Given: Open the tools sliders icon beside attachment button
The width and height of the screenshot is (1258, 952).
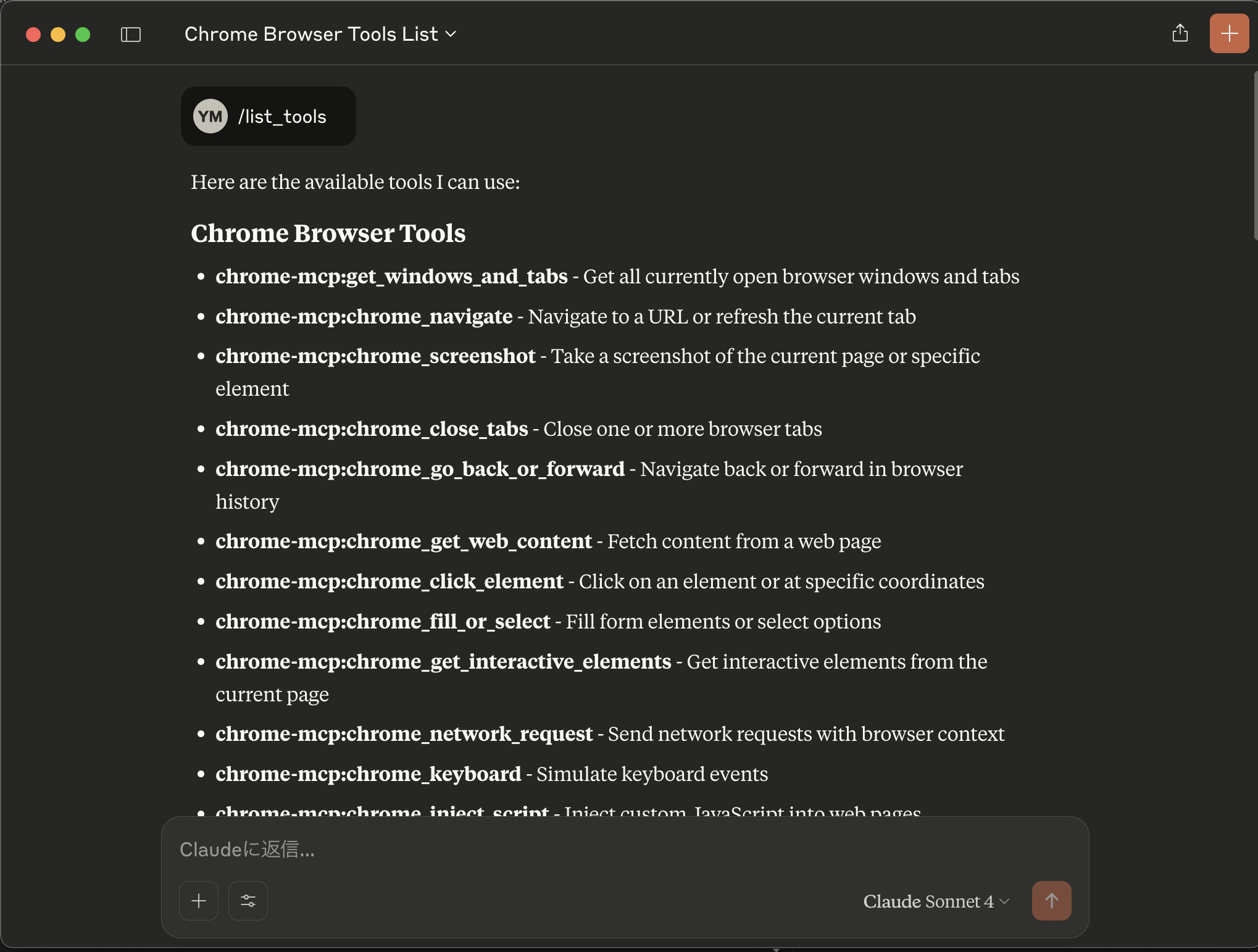Looking at the screenshot, I should pyautogui.click(x=248, y=901).
